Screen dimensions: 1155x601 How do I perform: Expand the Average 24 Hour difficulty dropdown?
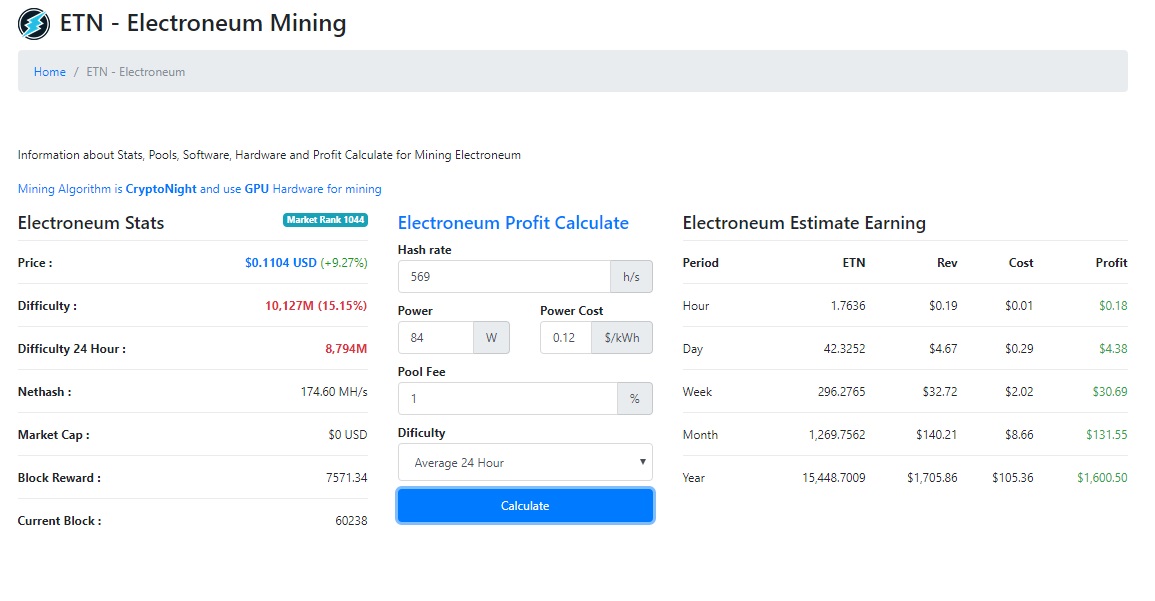pyautogui.click(x=525, y=463)
